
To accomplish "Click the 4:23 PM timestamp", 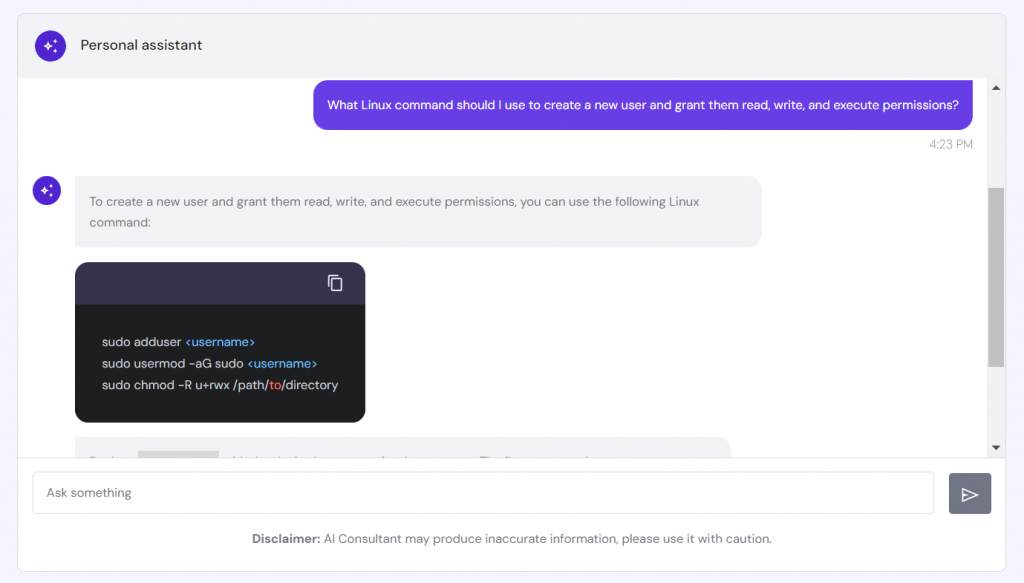I will pos(950,144).
